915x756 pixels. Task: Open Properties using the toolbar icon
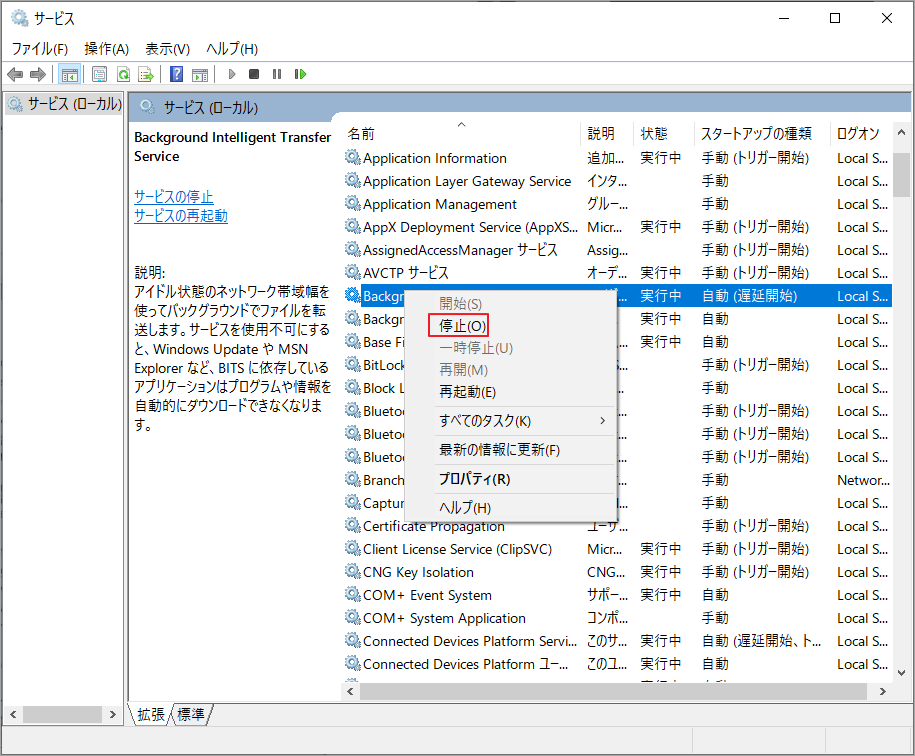[100, 73]
